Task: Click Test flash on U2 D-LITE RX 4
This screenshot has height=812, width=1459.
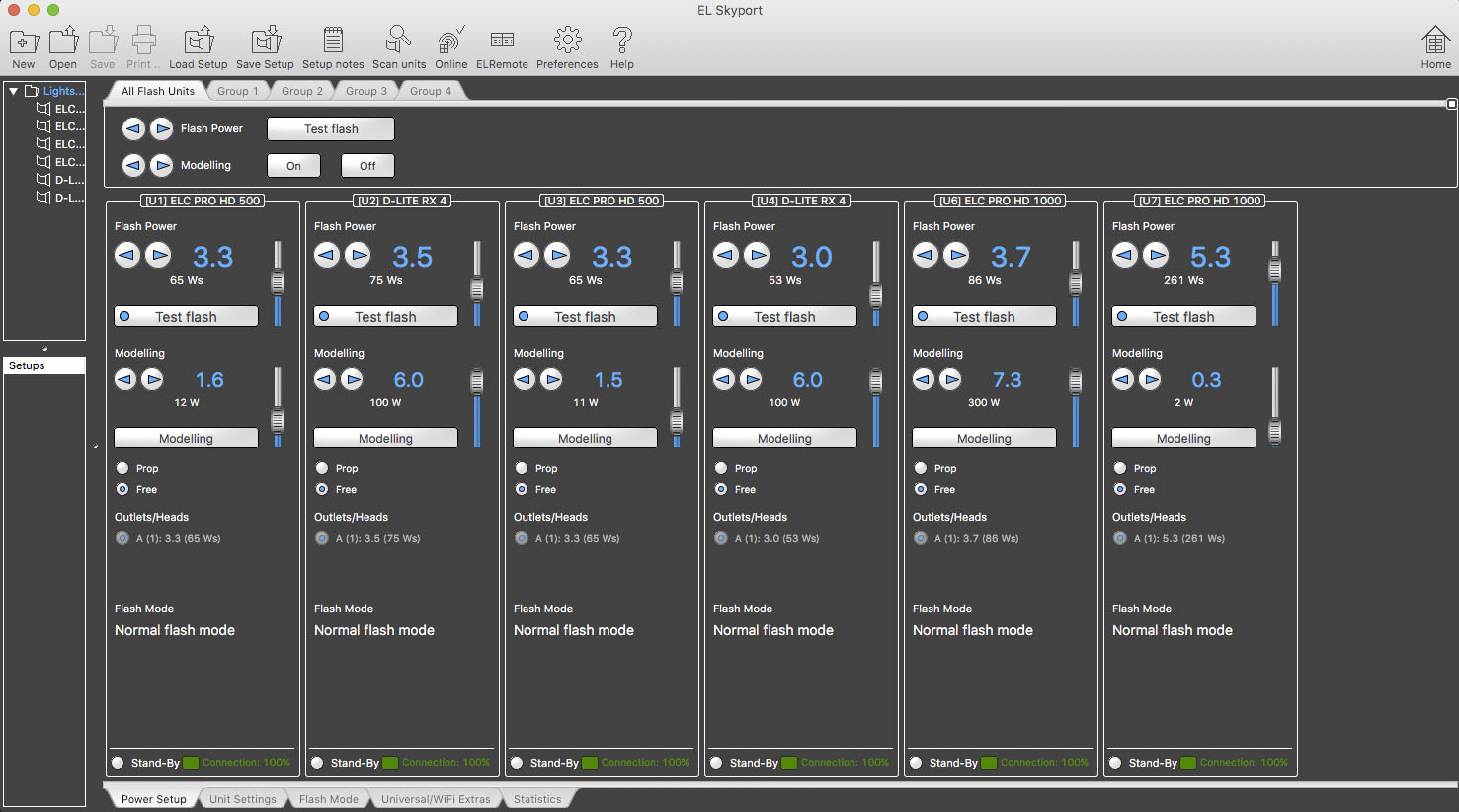Action: [386, 316]
